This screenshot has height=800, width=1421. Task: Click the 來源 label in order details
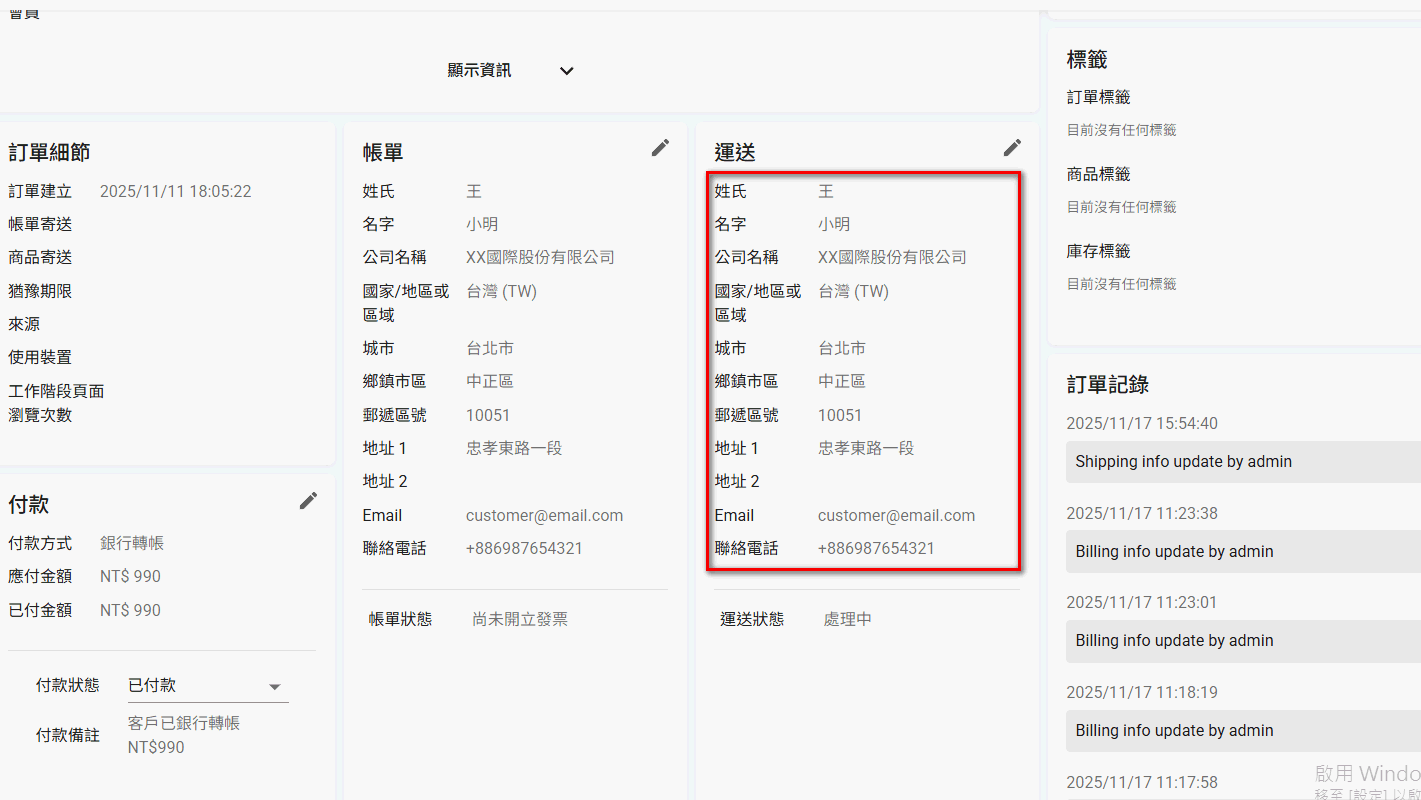[x=24, y=324]
